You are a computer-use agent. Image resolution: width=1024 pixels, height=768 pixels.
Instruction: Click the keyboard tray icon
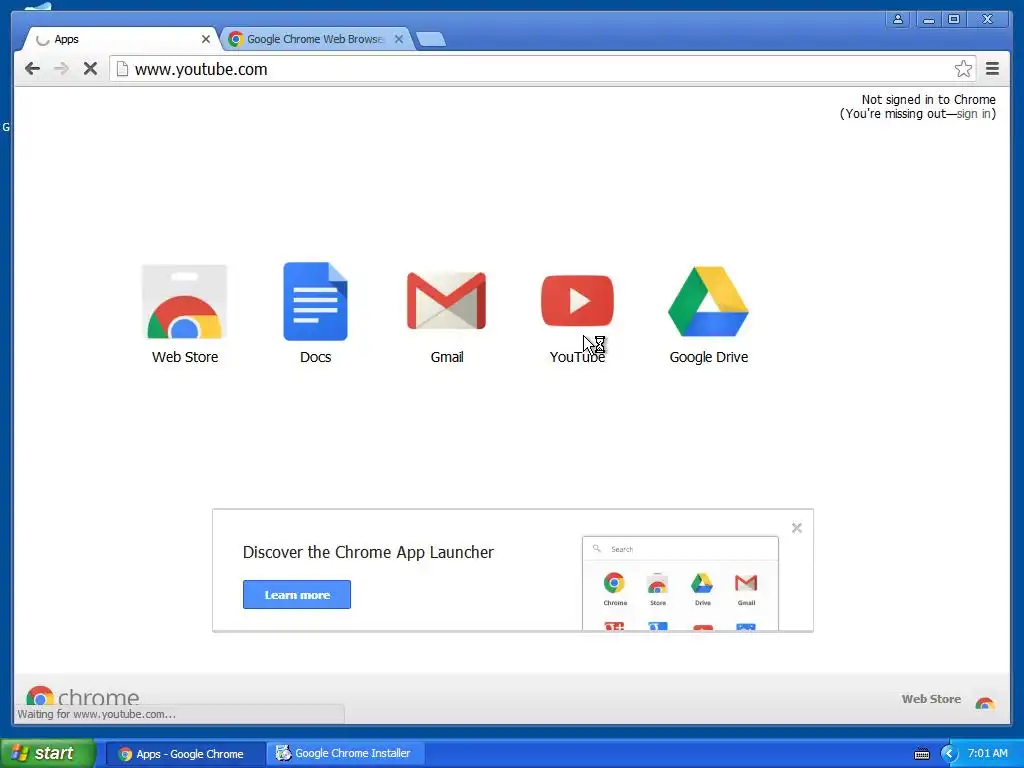click(x=921, y=754)
